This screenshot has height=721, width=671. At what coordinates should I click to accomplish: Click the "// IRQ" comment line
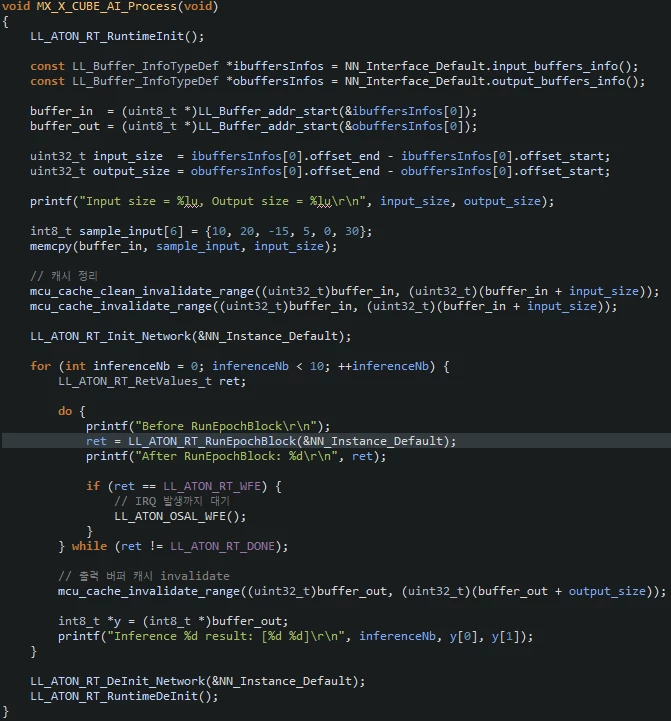[172, 501]
